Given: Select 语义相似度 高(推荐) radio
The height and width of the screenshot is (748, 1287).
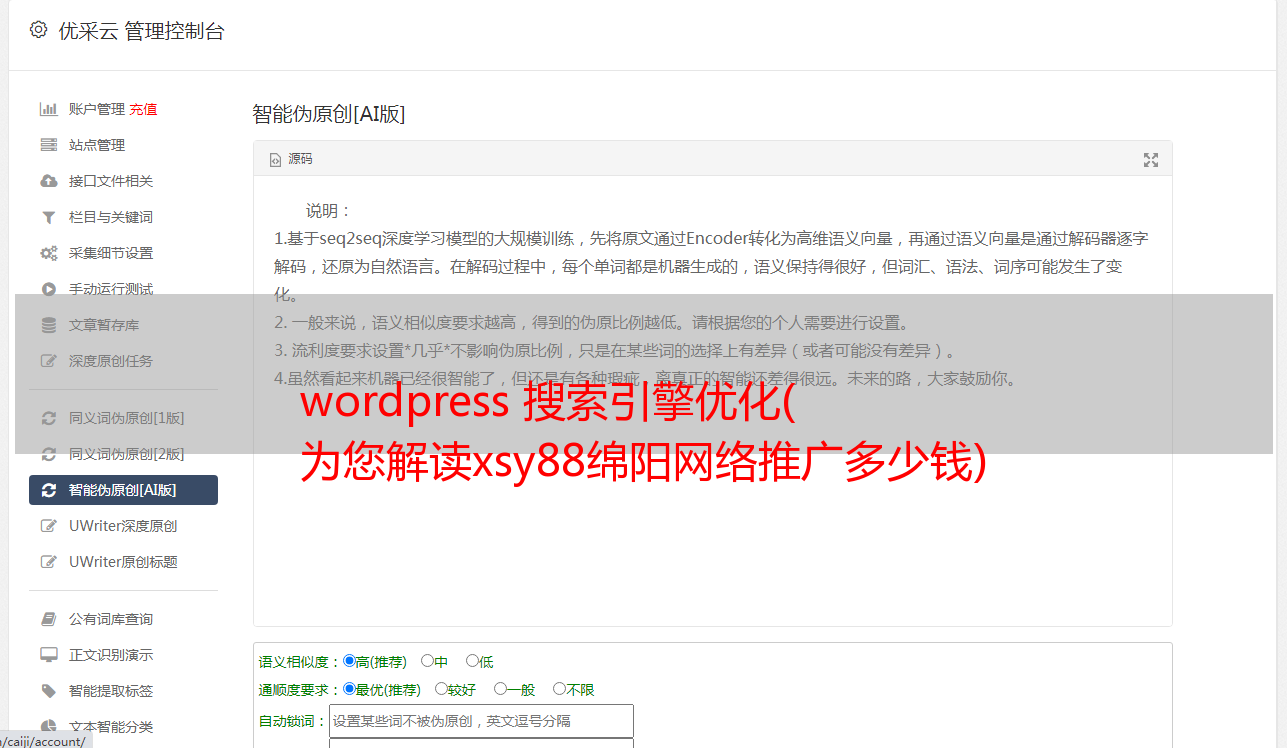Looking at the screenshot, I should tap(349, 661).
